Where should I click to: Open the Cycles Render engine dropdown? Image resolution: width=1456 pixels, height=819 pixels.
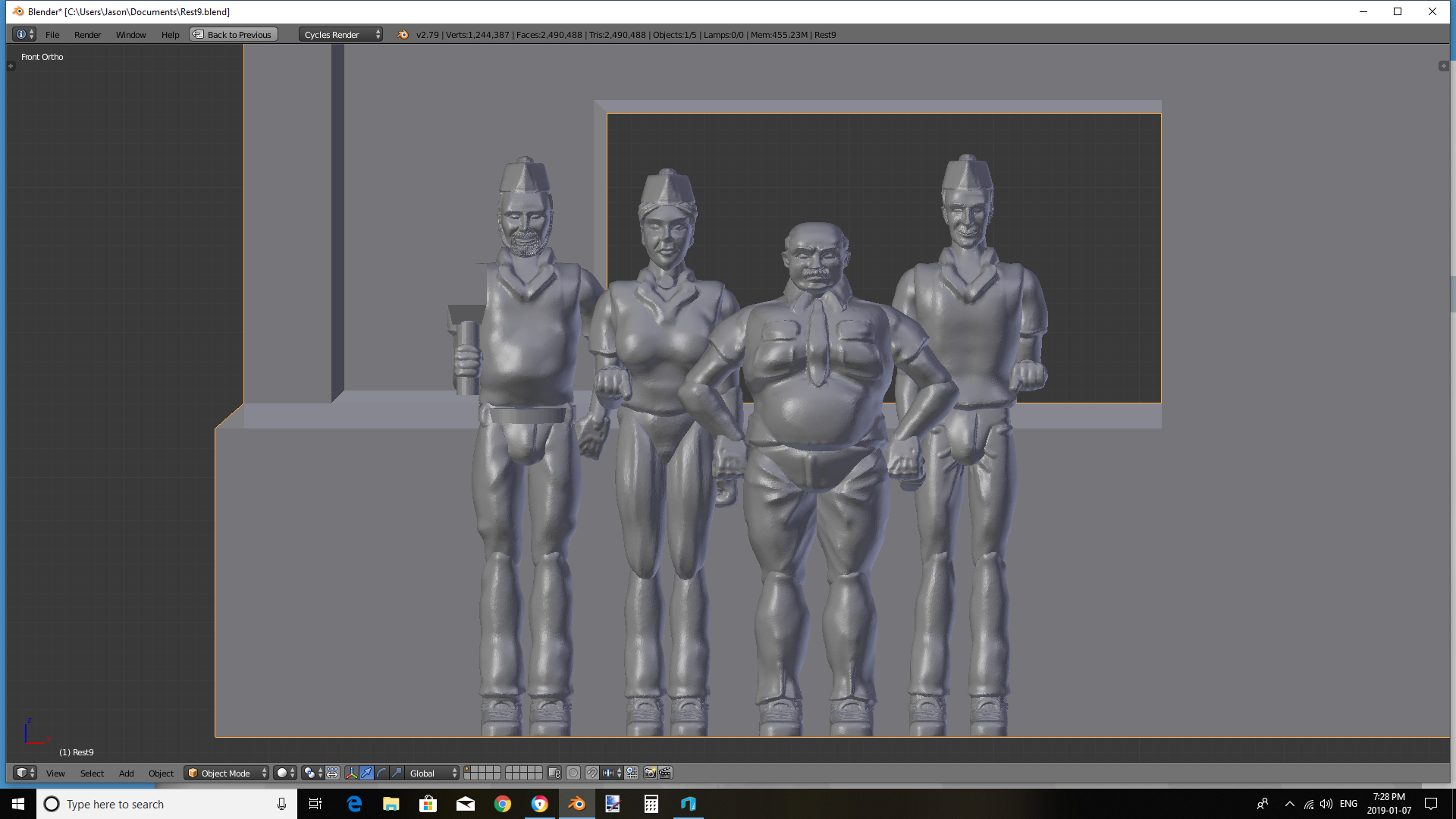tap(340, 34)
